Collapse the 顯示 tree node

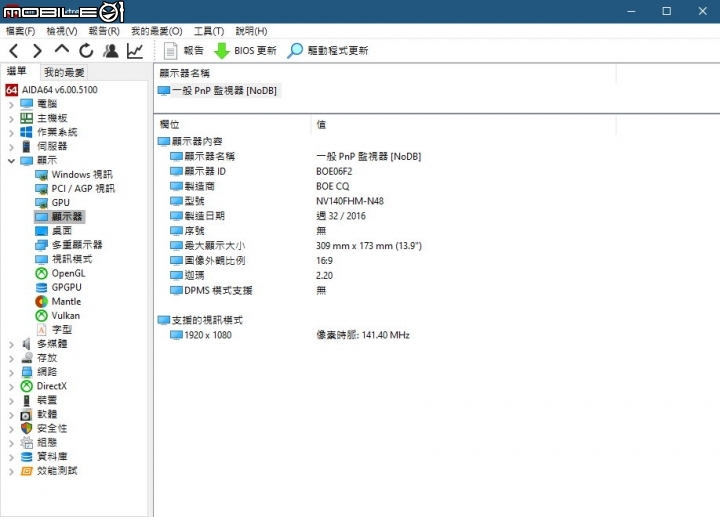[11, 161]
